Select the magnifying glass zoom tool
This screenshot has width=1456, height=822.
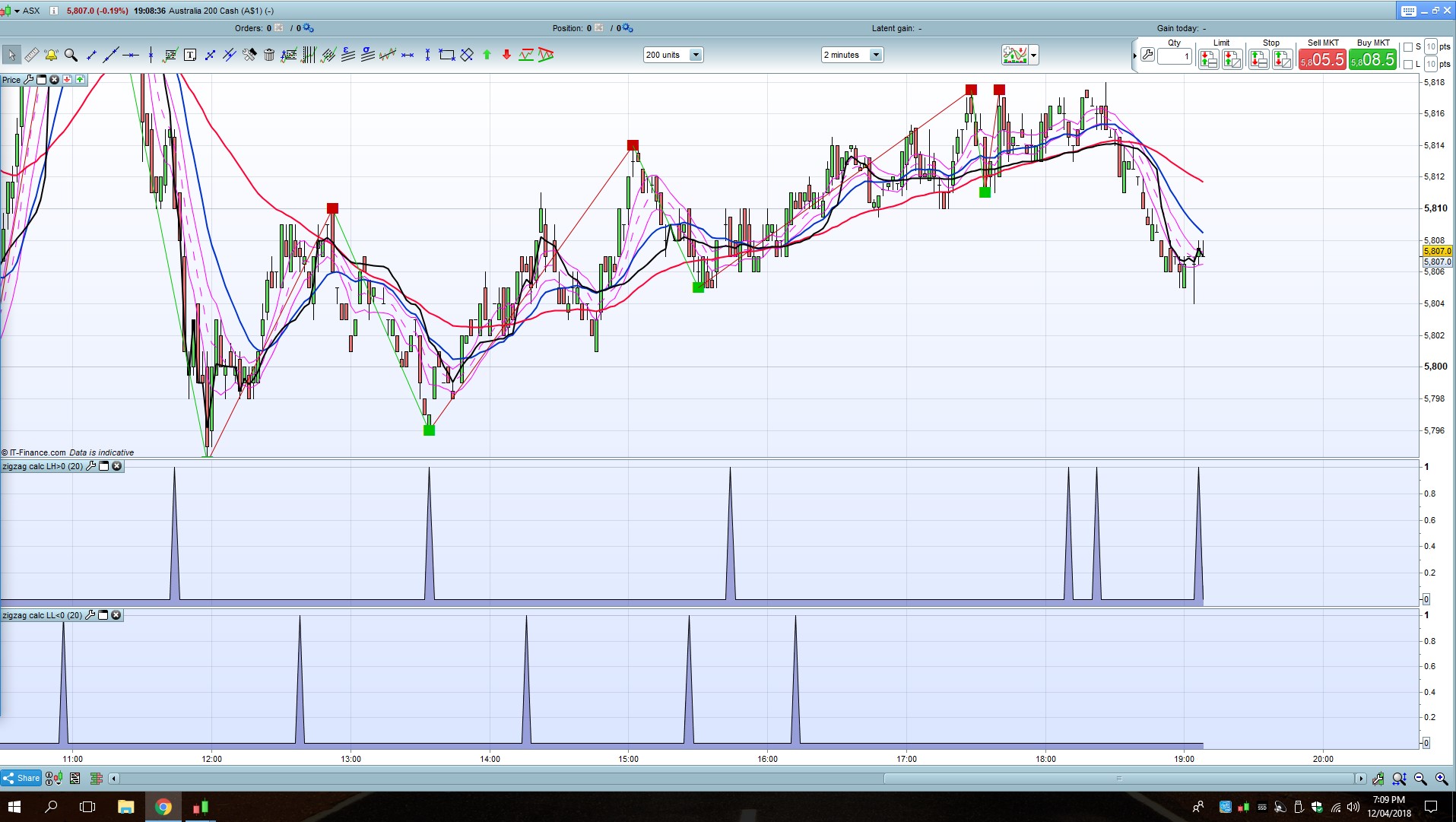tap(71, 55)
